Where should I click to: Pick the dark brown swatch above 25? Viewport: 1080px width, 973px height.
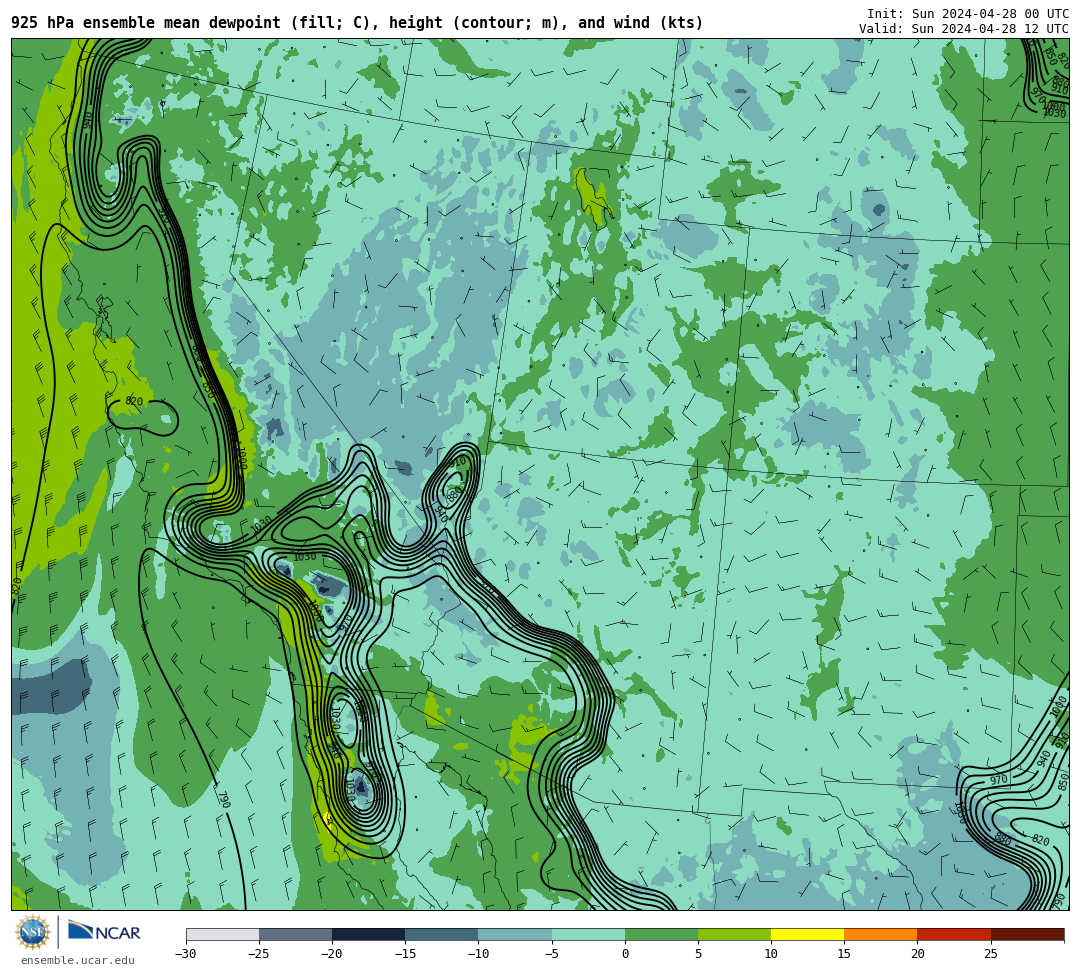coord(1028,934)
